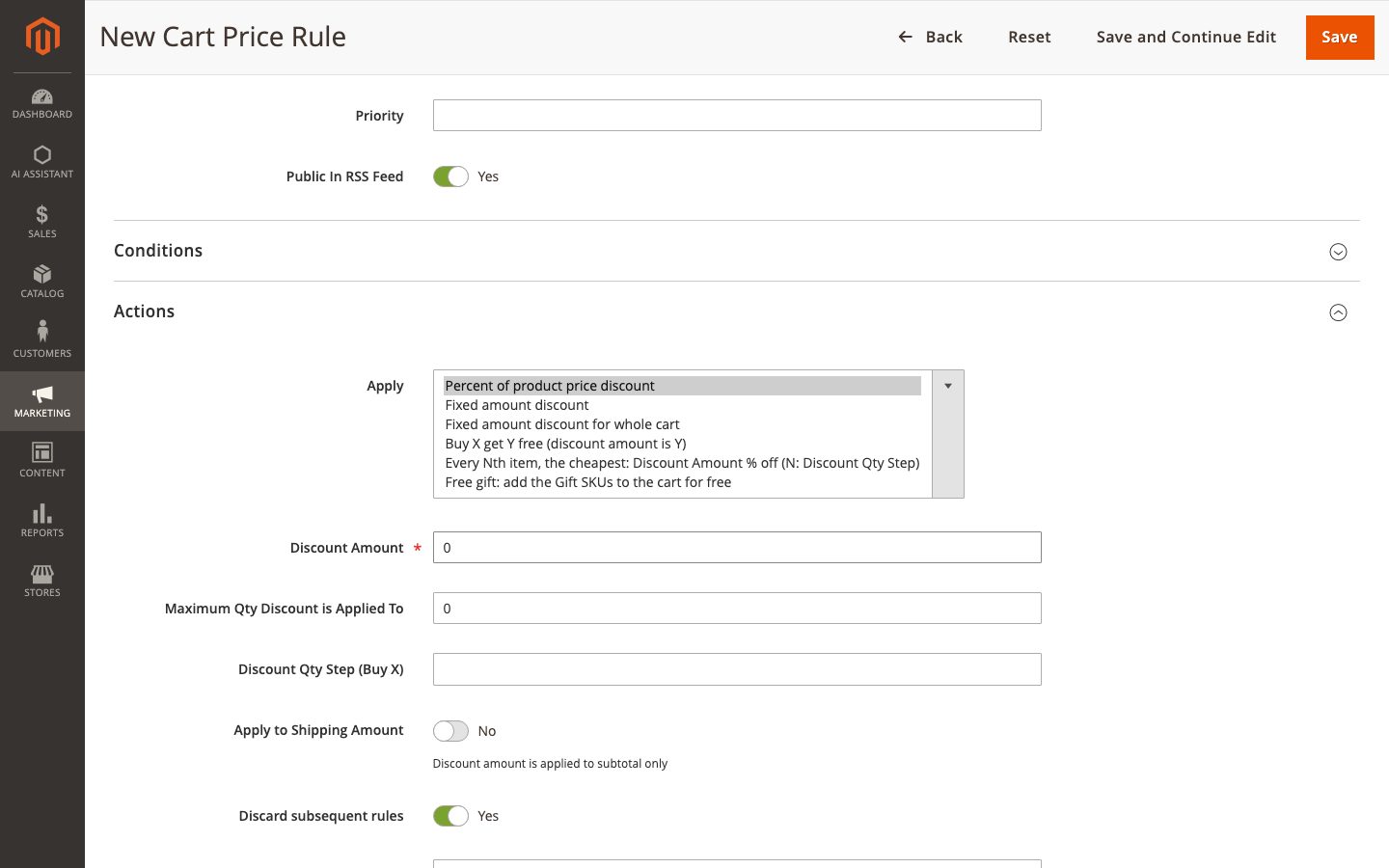Viewport: 1389px width, 868px height.
Task: Click the Maximum Qty Discount is Applied To field
Action: (x=737, y=609)
